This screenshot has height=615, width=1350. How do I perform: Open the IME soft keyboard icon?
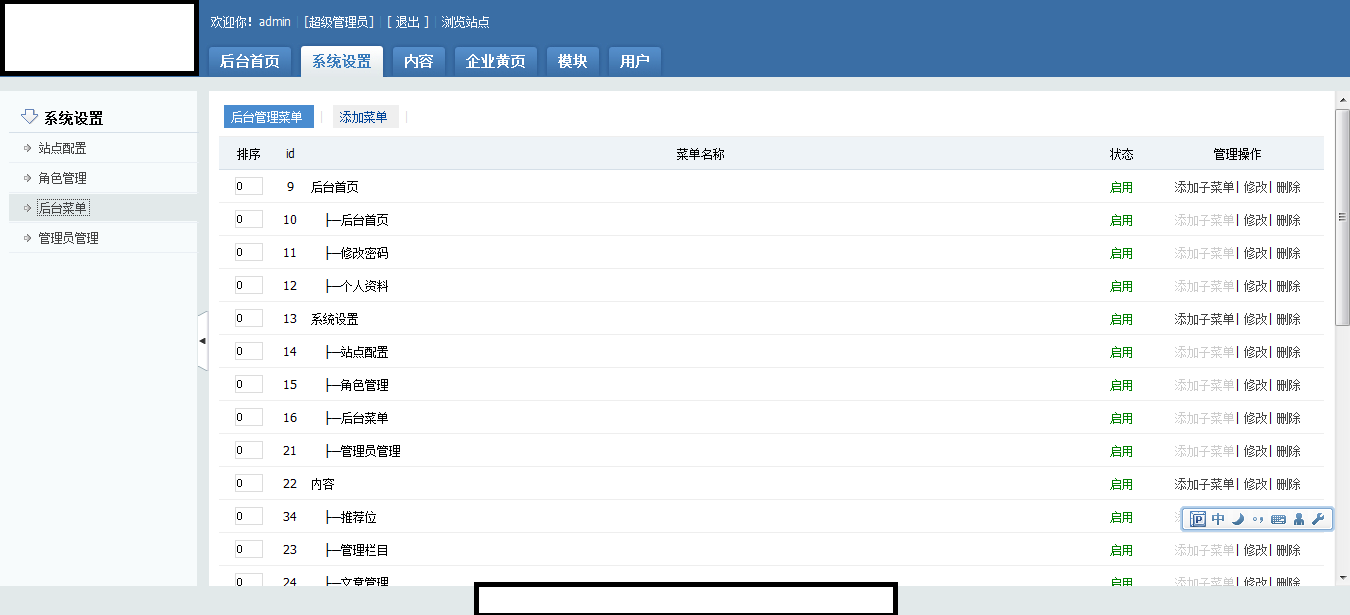click(1278, 519)
